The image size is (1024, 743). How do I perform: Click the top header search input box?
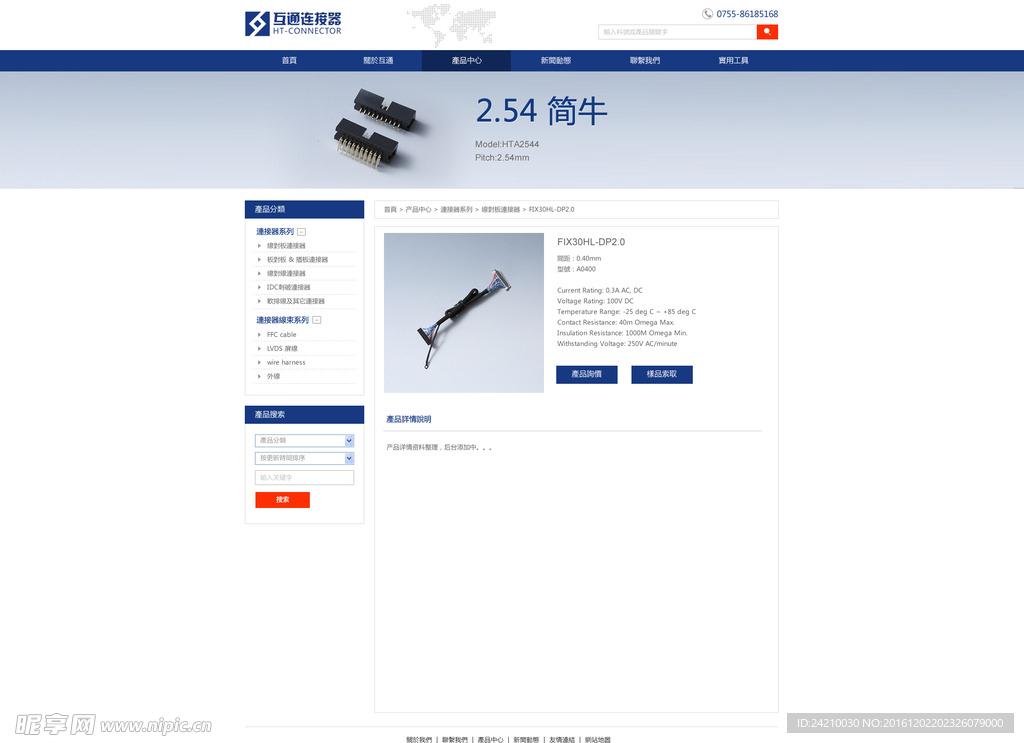[x=677, y=32]
